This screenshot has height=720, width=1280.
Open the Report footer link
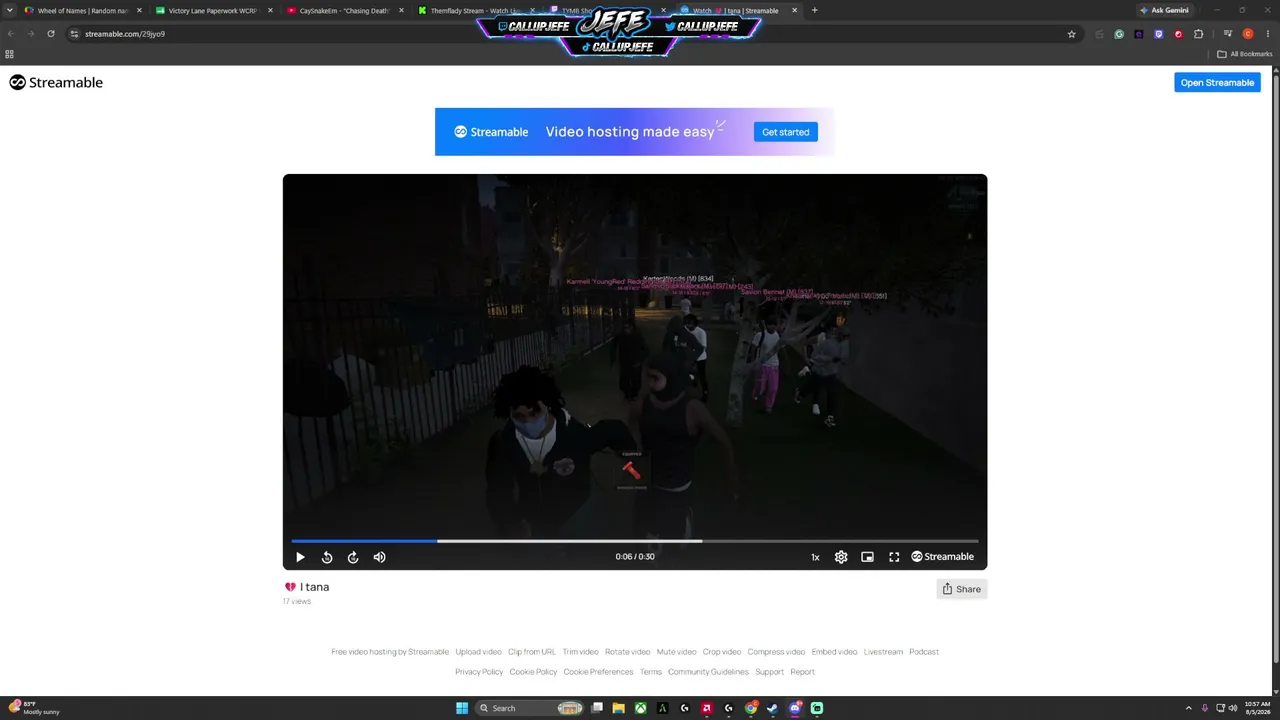tap(802, 672)
